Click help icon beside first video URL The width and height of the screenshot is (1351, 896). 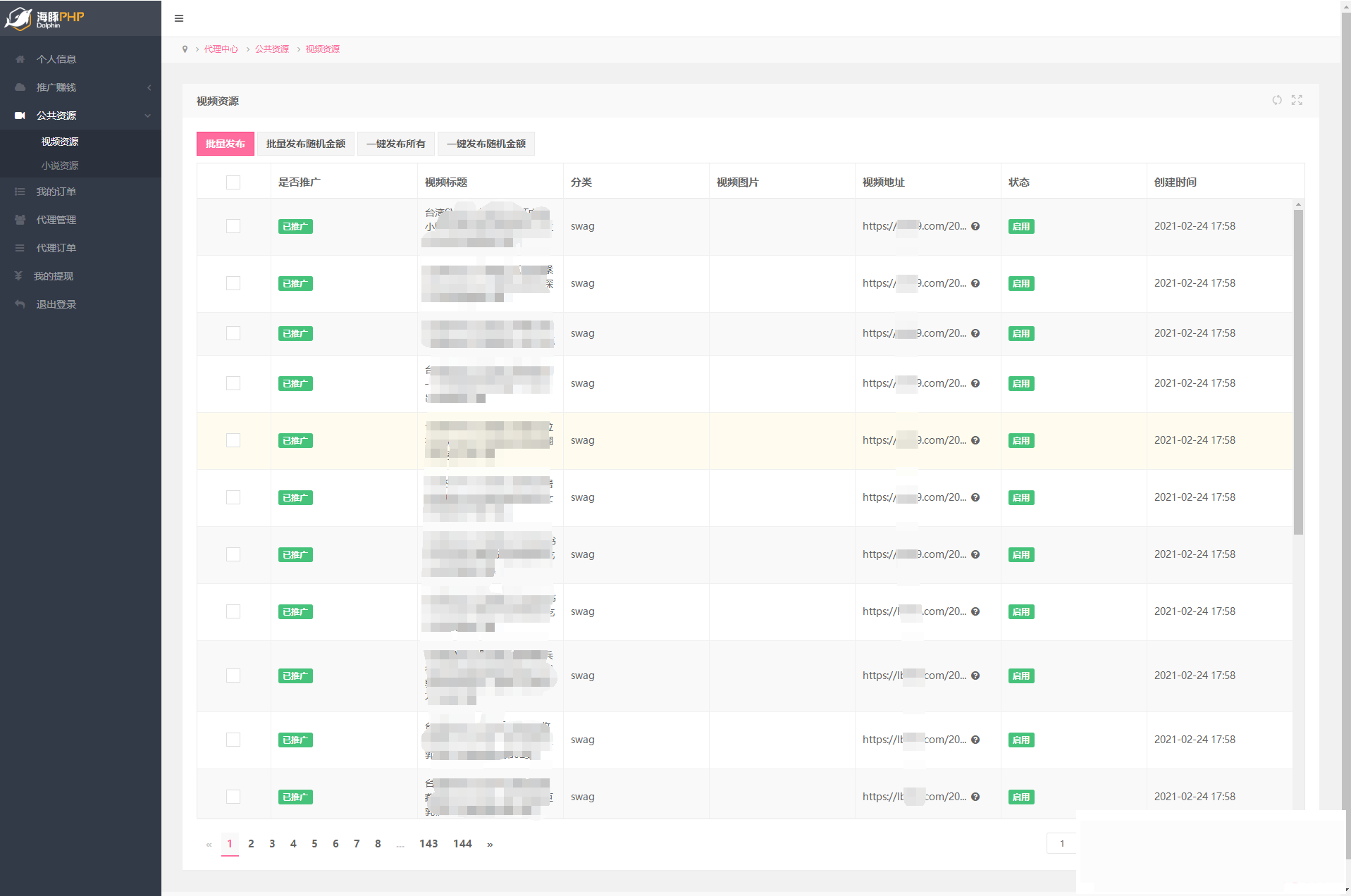975,226
